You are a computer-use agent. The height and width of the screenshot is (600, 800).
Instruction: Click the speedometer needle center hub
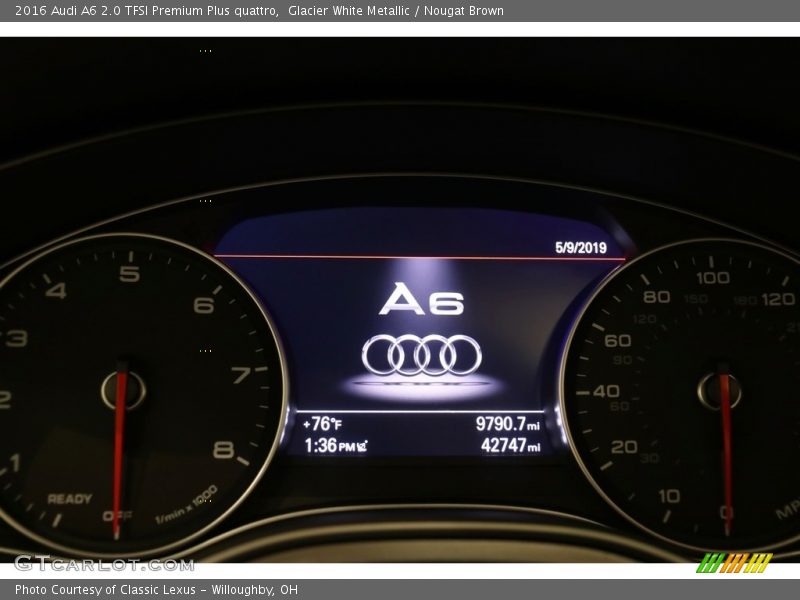(719, 392)
